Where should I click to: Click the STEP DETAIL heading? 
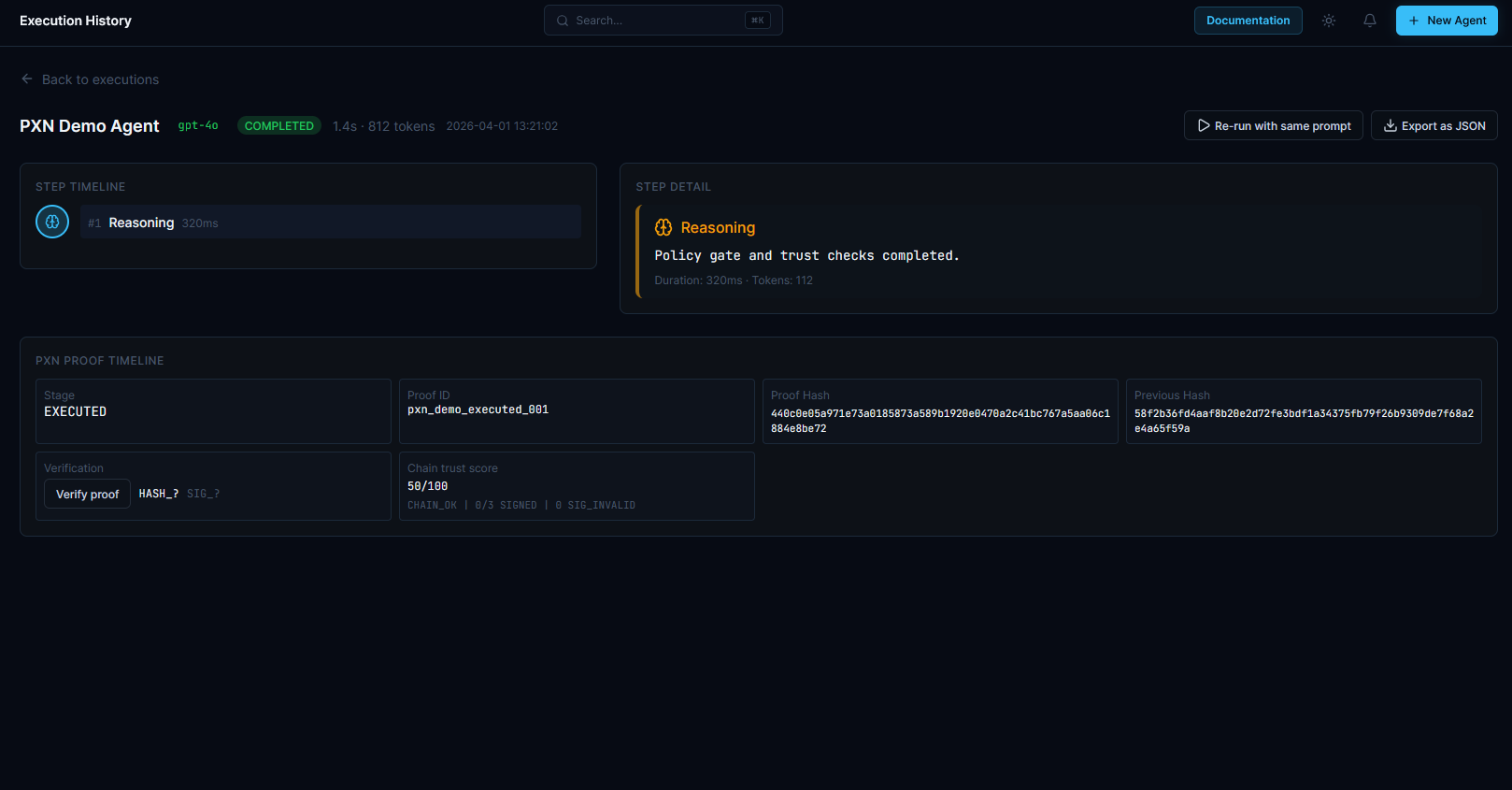674,187
